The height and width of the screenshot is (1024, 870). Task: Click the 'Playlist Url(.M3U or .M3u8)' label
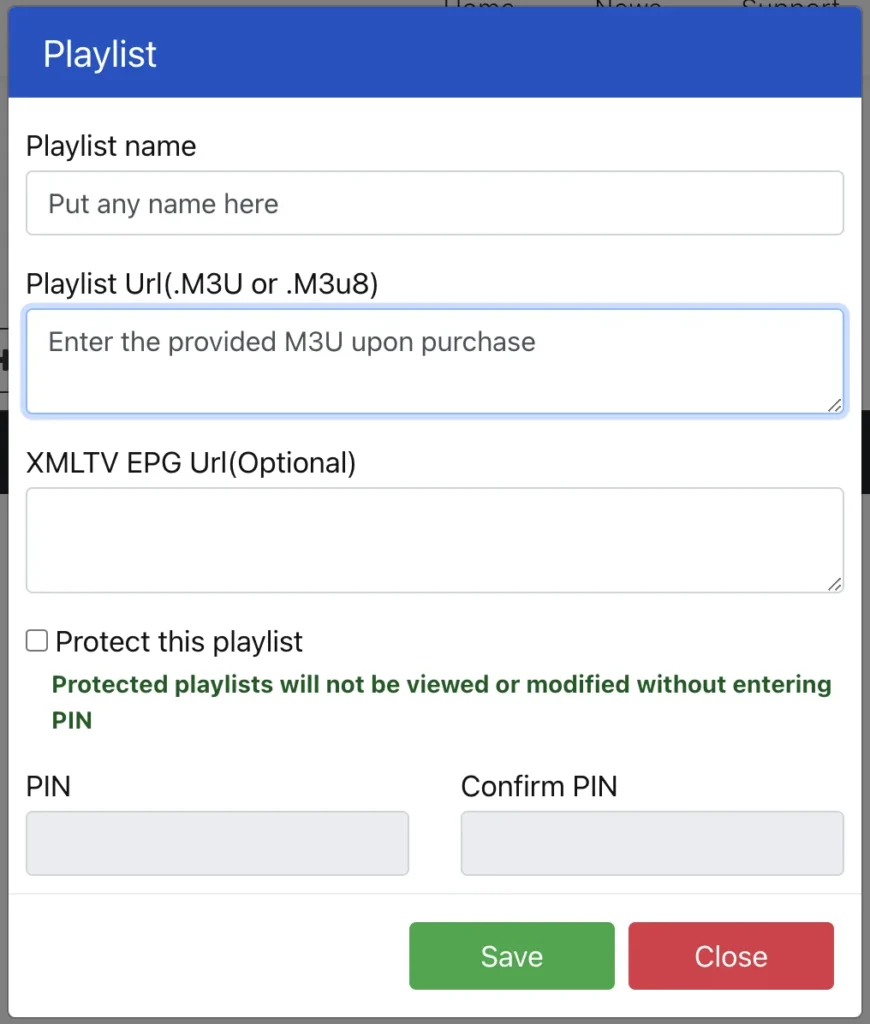click(x=202, y=284)
